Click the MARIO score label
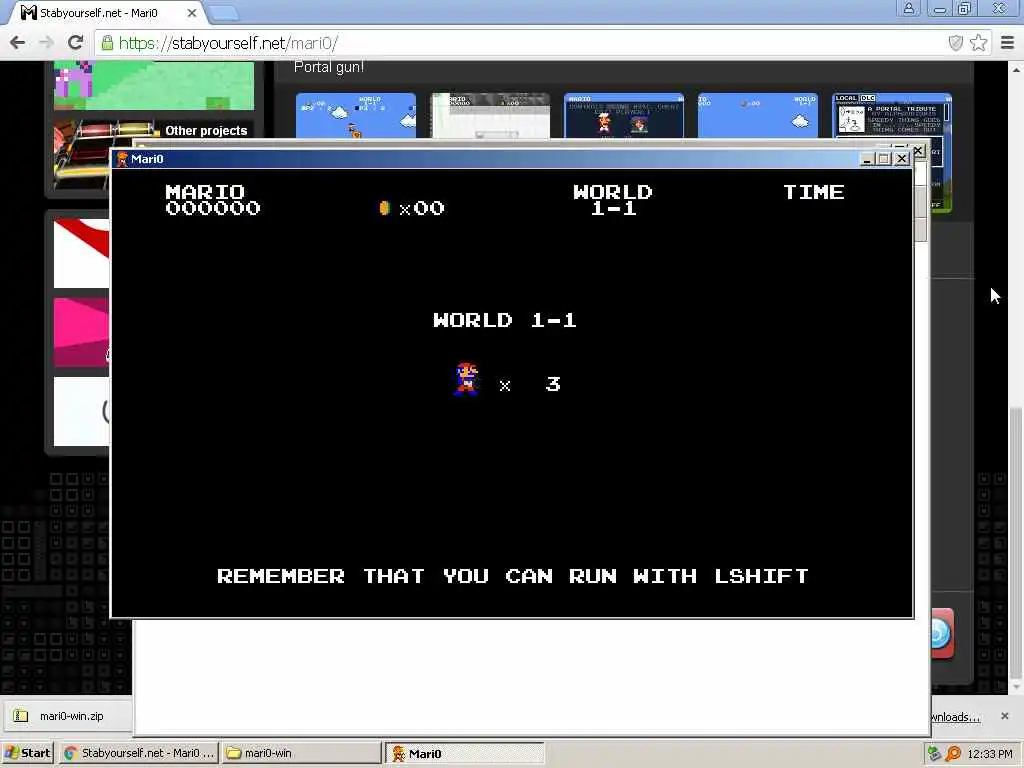Image resolution: width=1024 pixels, height=768 pixels. click(205, 191)
